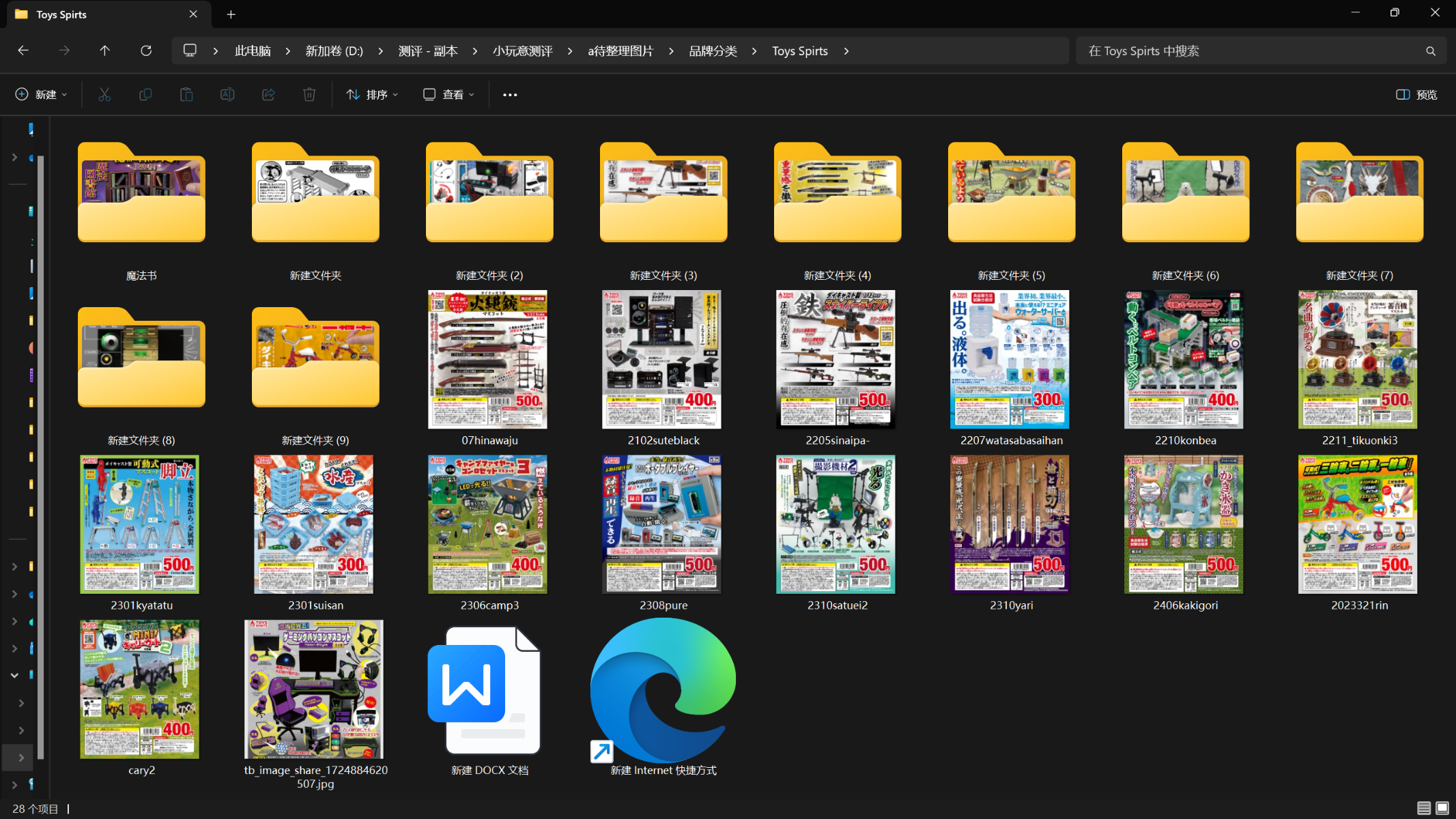
Task: Refresh the current folder view
Action: 146,51
